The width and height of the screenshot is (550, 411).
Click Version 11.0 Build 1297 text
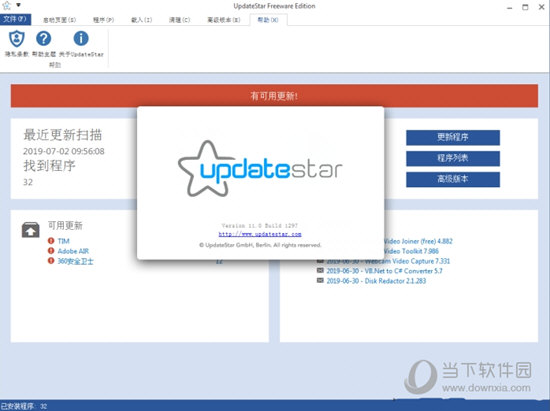[x=260, y=225]
